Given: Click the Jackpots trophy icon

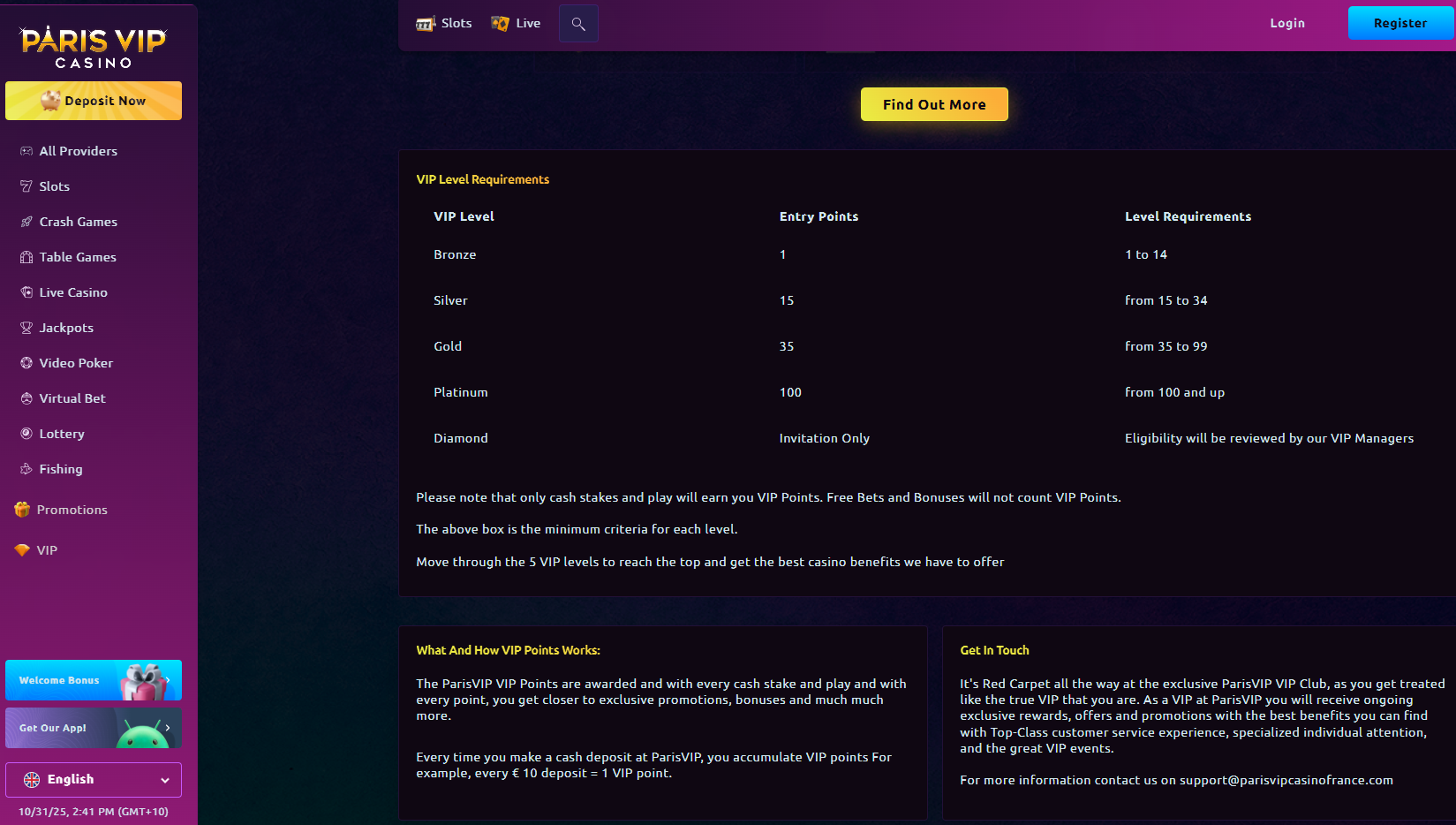Looking at the screenshot, I should [x=26, y=328].
